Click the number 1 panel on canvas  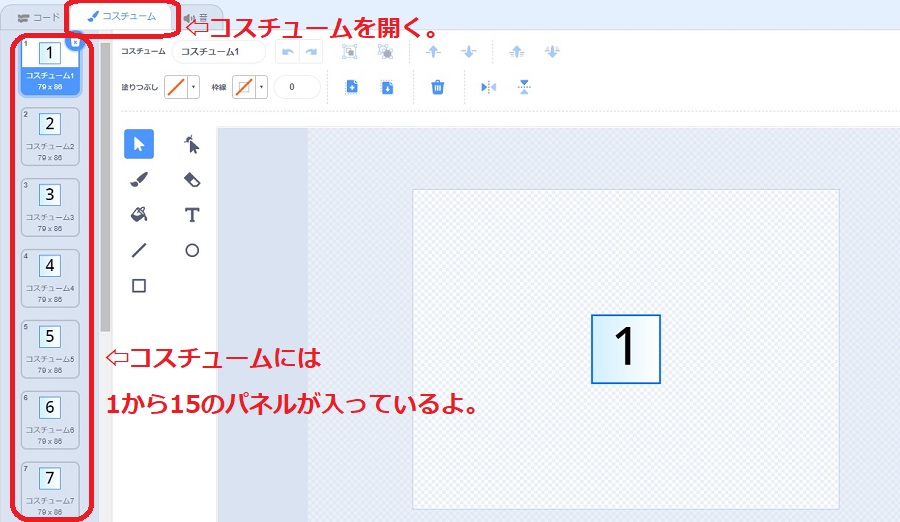[626, 349]
